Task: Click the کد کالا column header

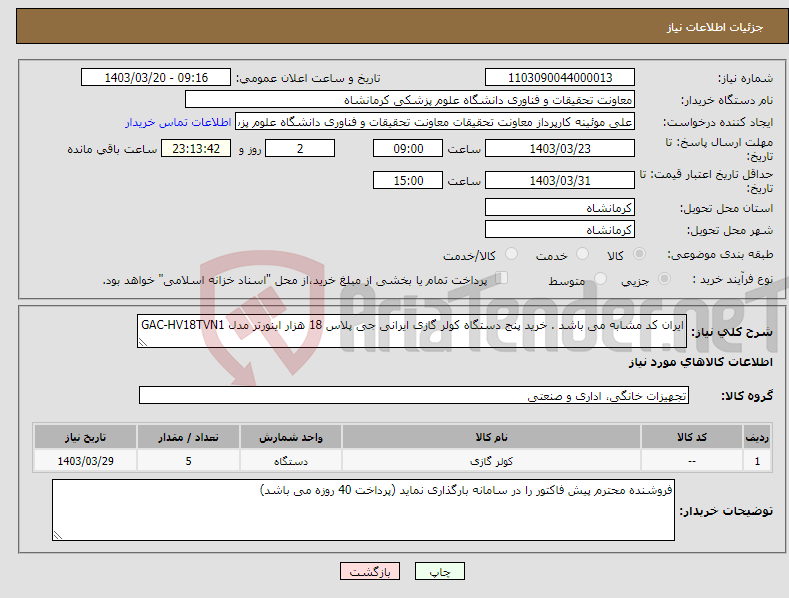Action: [x=692, y=437]
